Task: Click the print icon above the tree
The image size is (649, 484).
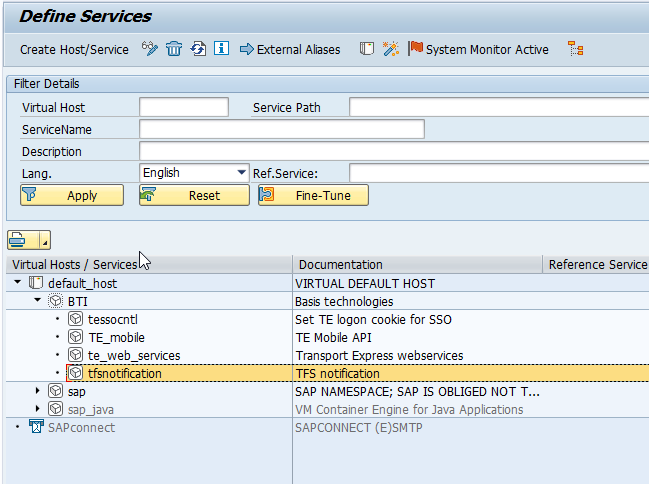Action: tap(22, 240)
